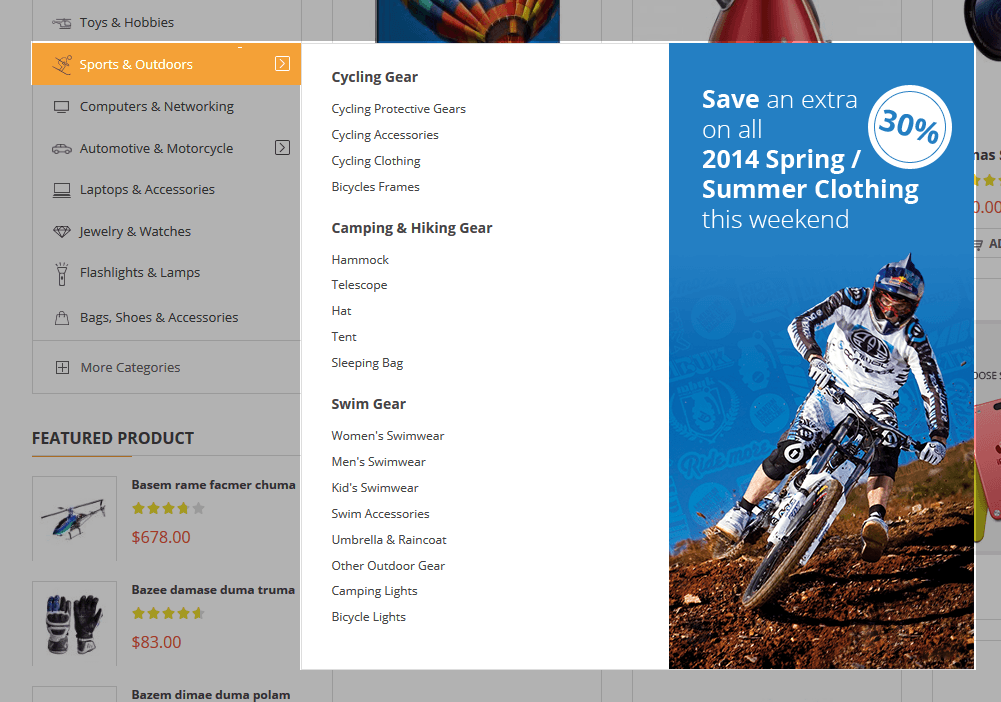Click the hot air balloon product image
This screenshot has height=702, width=1001.
468,21
